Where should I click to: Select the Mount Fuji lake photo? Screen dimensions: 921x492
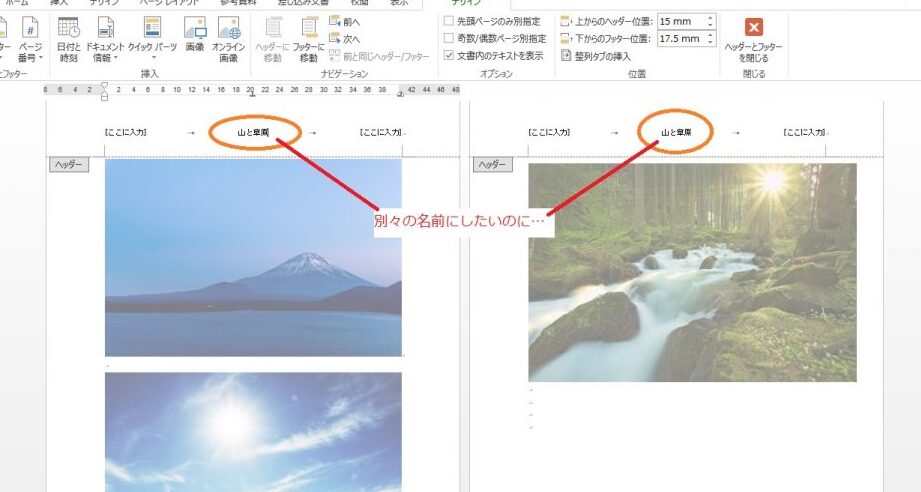pos(253,257)
